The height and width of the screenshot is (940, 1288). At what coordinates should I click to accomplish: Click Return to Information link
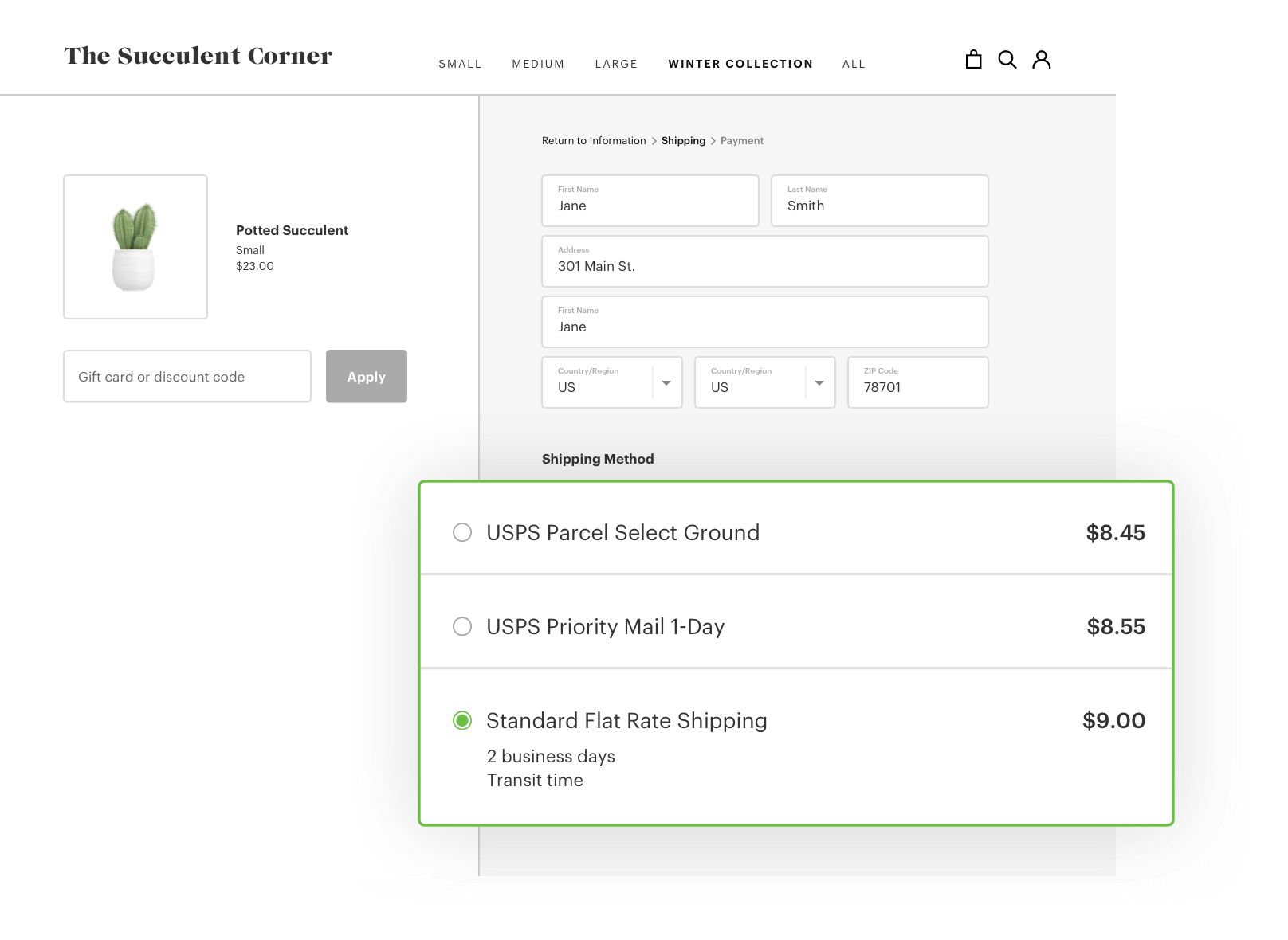click(594, 141)
